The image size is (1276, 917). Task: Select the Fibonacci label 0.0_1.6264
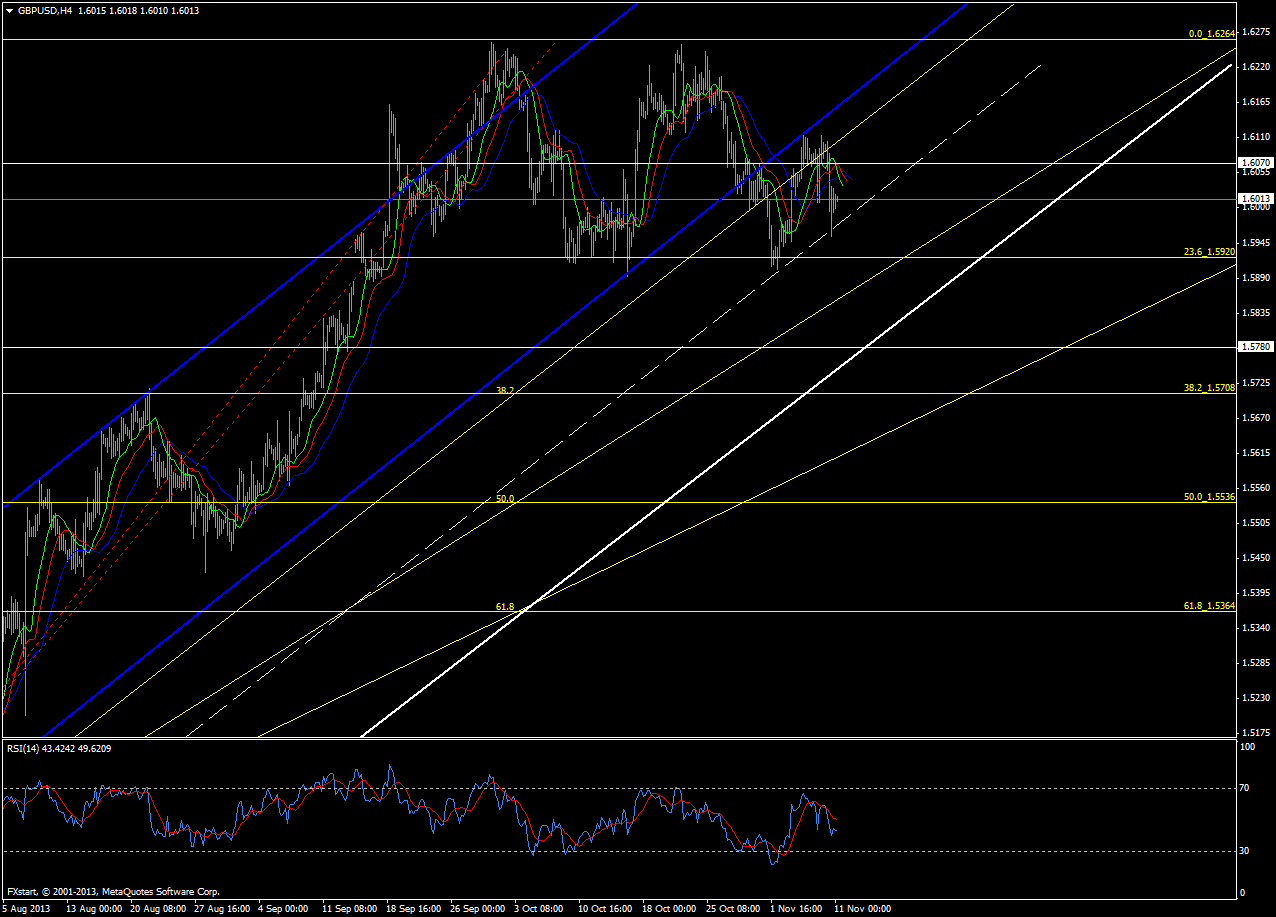(1211, 34)
